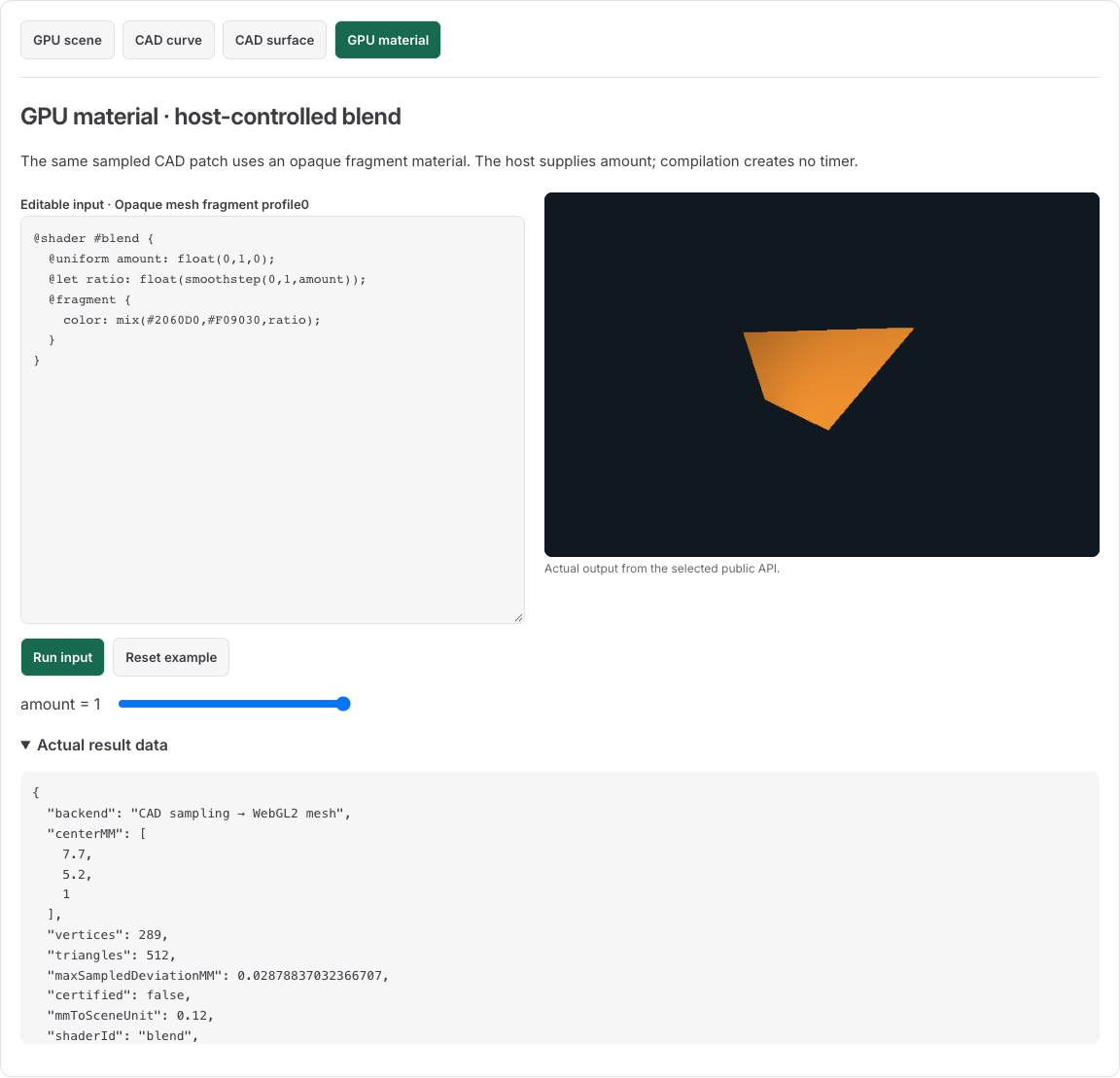The width and height of the screenshot is (1120, 1078).
Task: Click the GPU material heading text
Action: (211, 117)
